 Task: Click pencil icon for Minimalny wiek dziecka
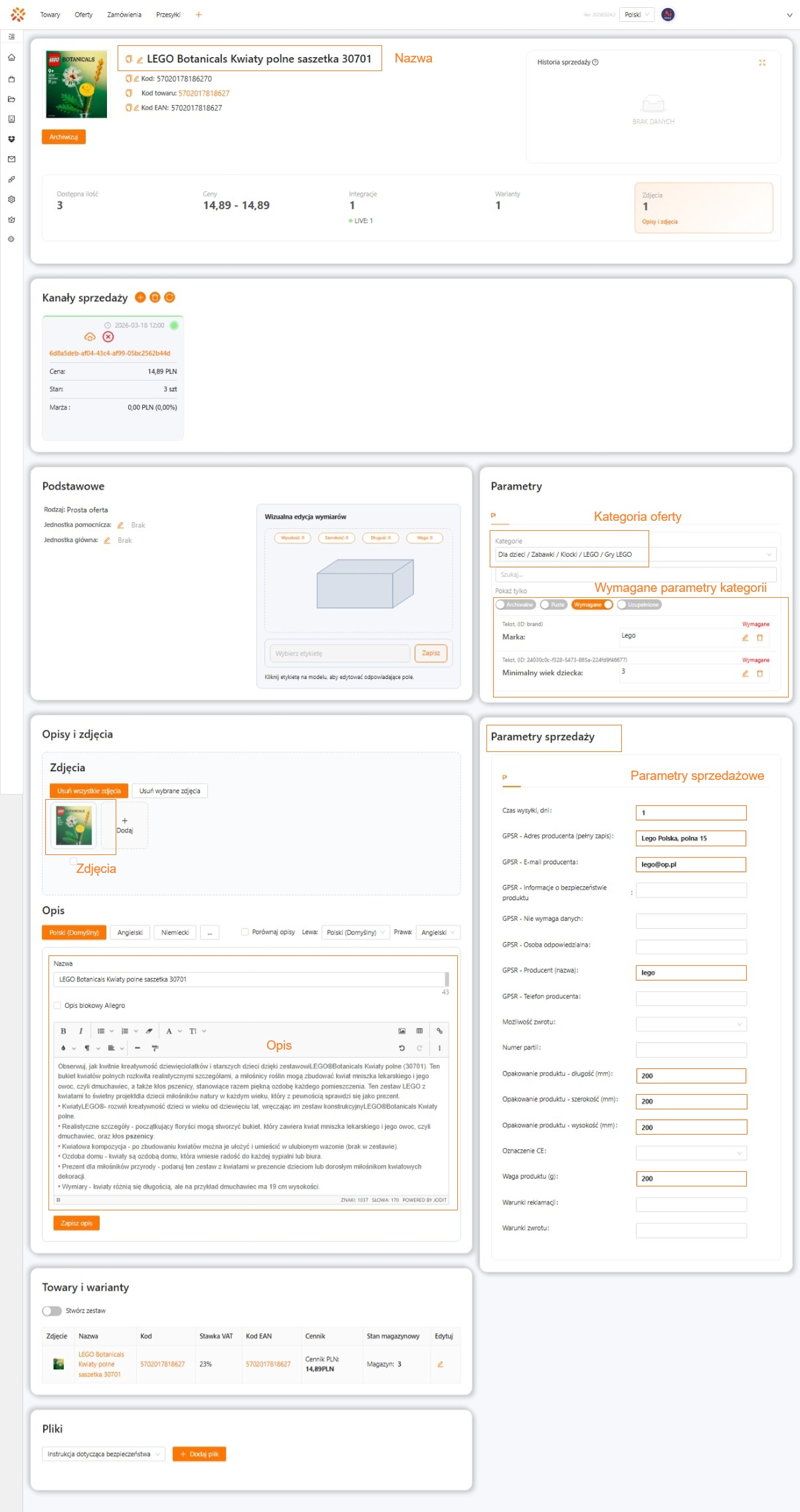point(745,674)
